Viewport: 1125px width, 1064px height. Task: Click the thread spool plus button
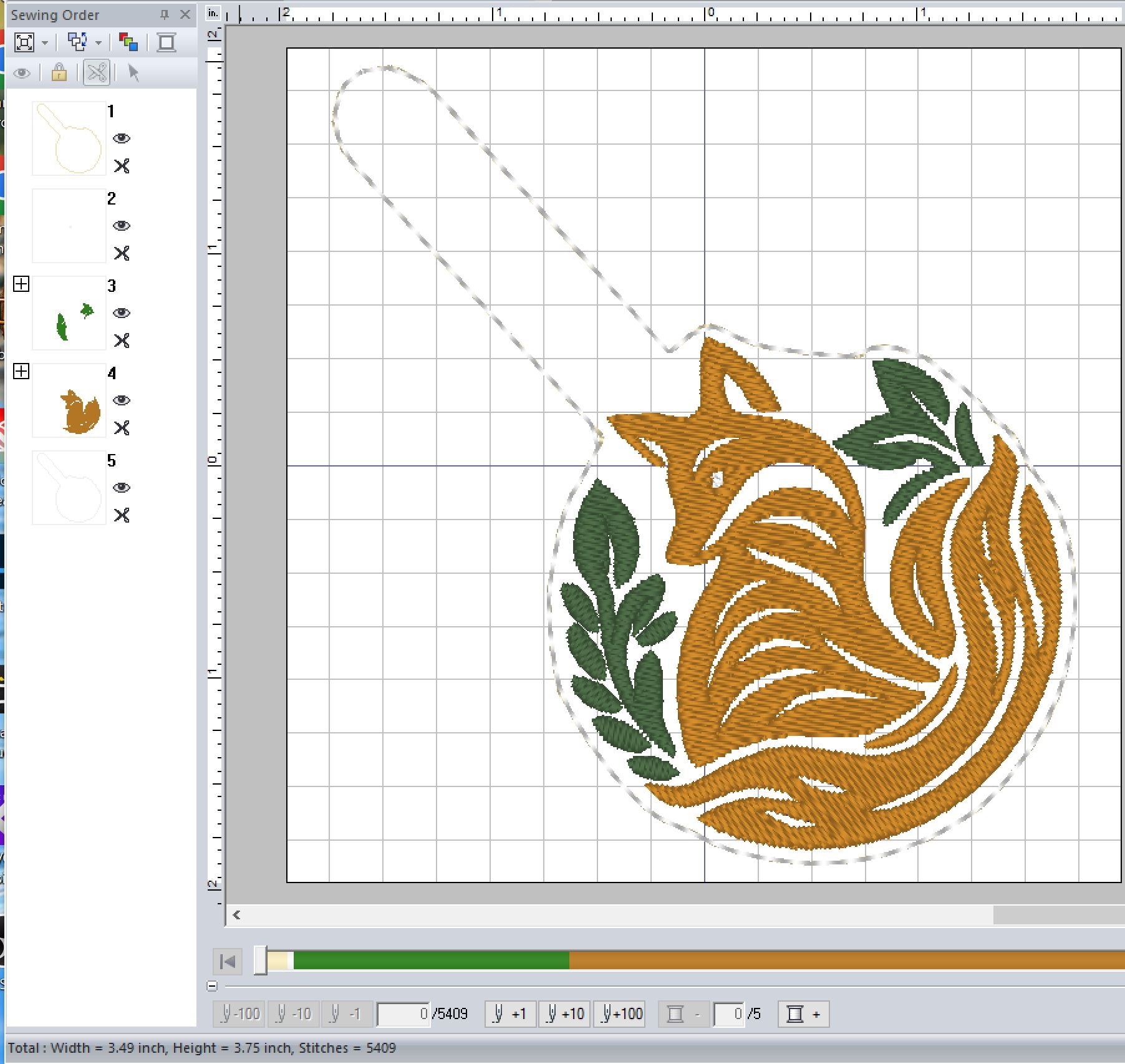click(803, 1014)
